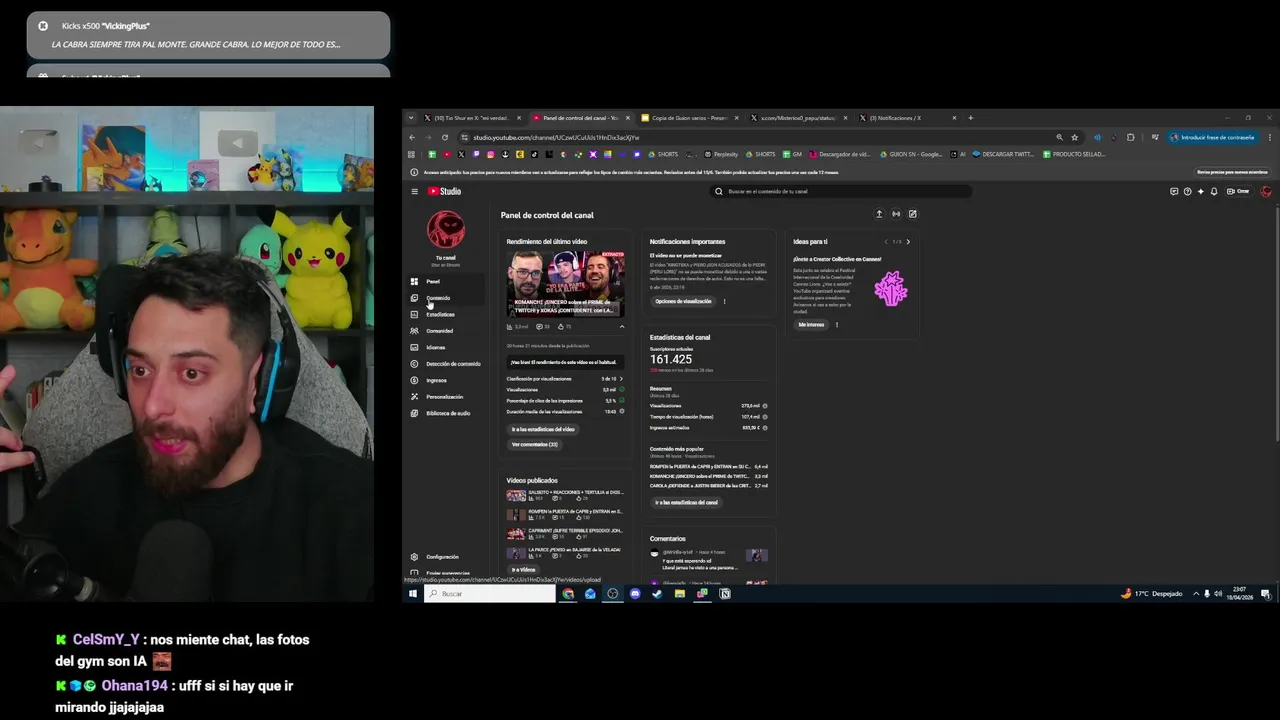Open a new browser tab

click(970, 118)
